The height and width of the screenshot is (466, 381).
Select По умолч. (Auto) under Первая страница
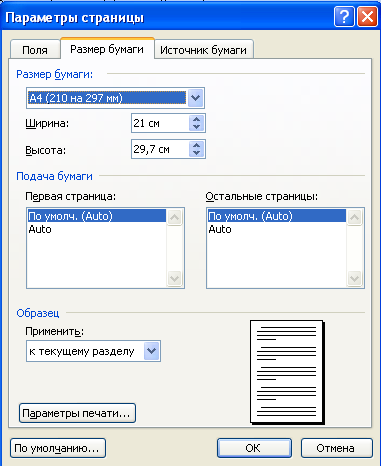tap(97, 216)
